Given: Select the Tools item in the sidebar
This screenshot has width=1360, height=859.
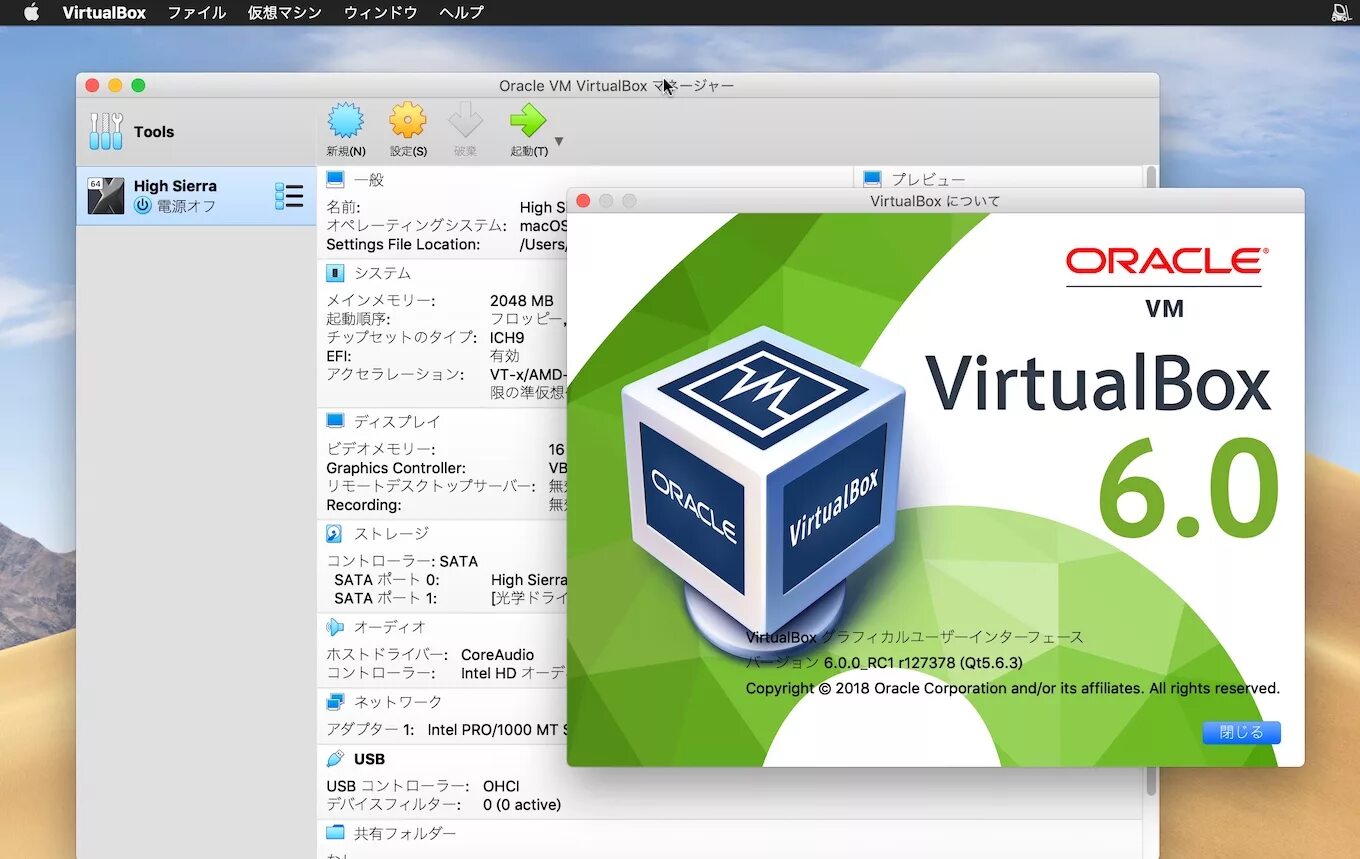Looking at the screenshot, I should point(196,132).
